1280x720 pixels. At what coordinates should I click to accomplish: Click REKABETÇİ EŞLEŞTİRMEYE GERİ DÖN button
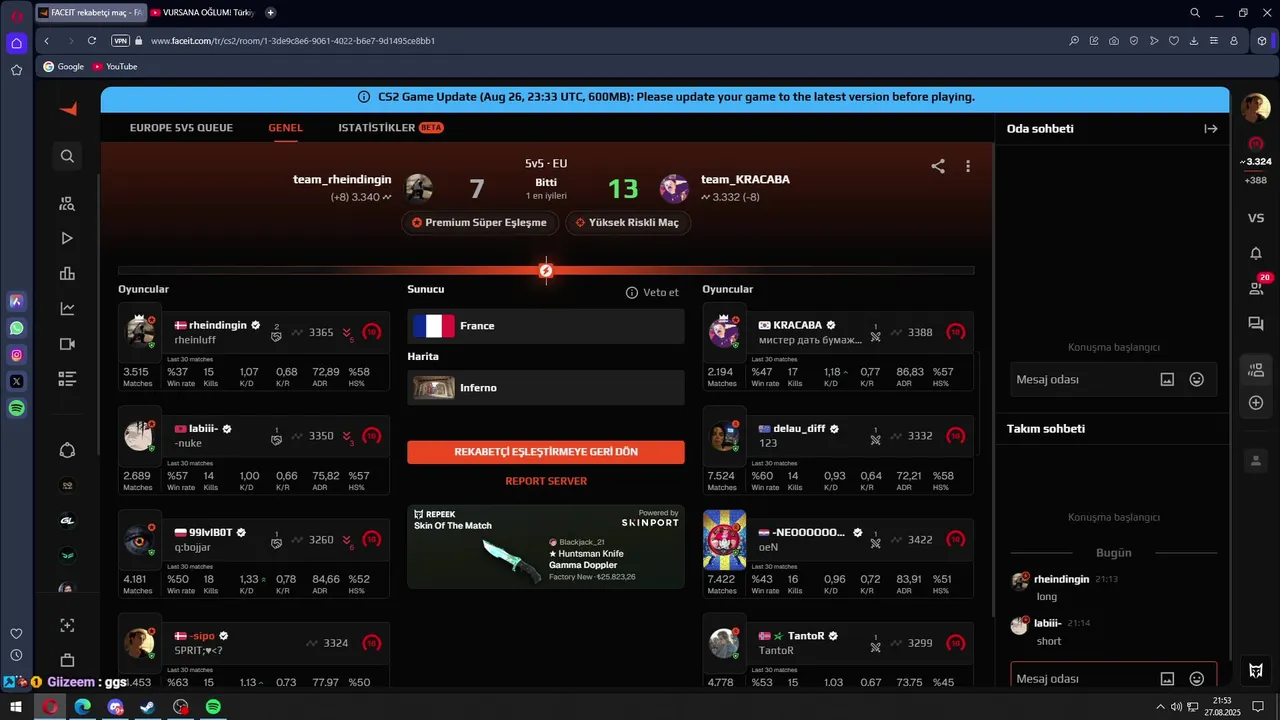(546, 452)
